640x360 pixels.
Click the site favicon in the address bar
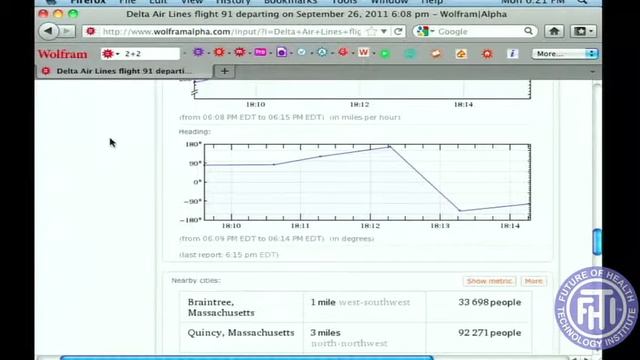pos(91,31)
